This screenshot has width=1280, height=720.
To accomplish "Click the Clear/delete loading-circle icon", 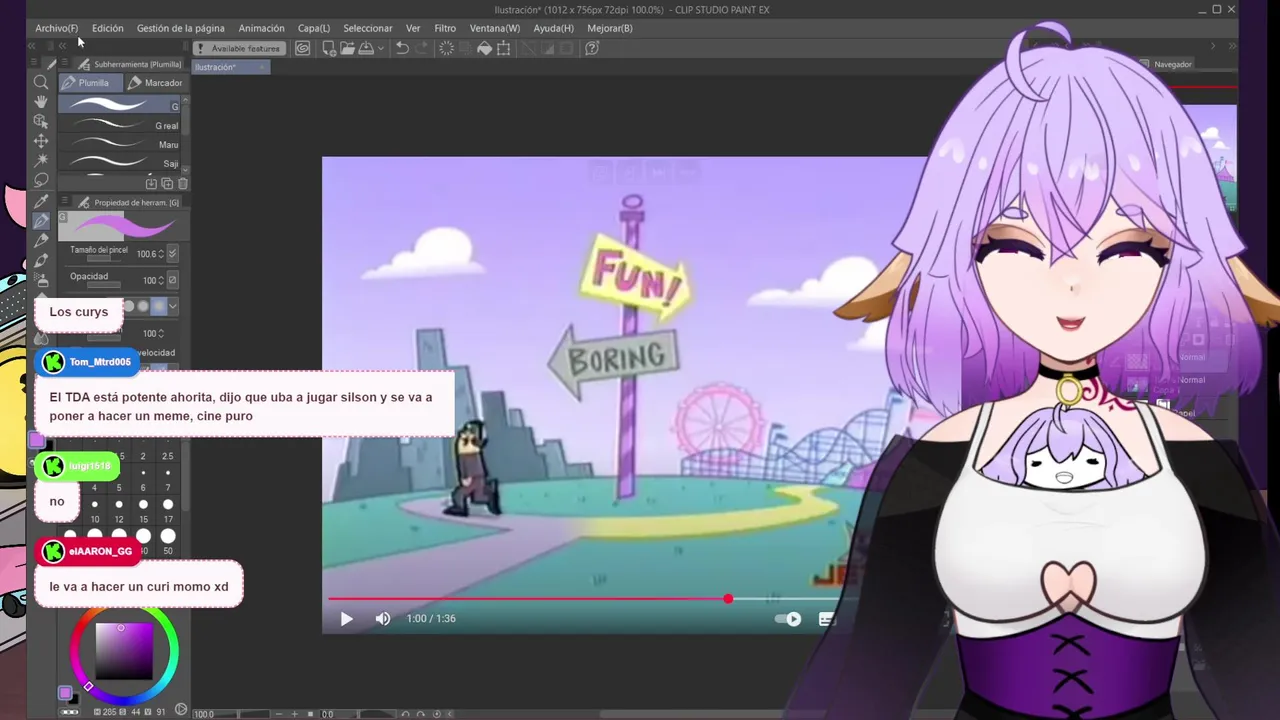I will 446,48.
